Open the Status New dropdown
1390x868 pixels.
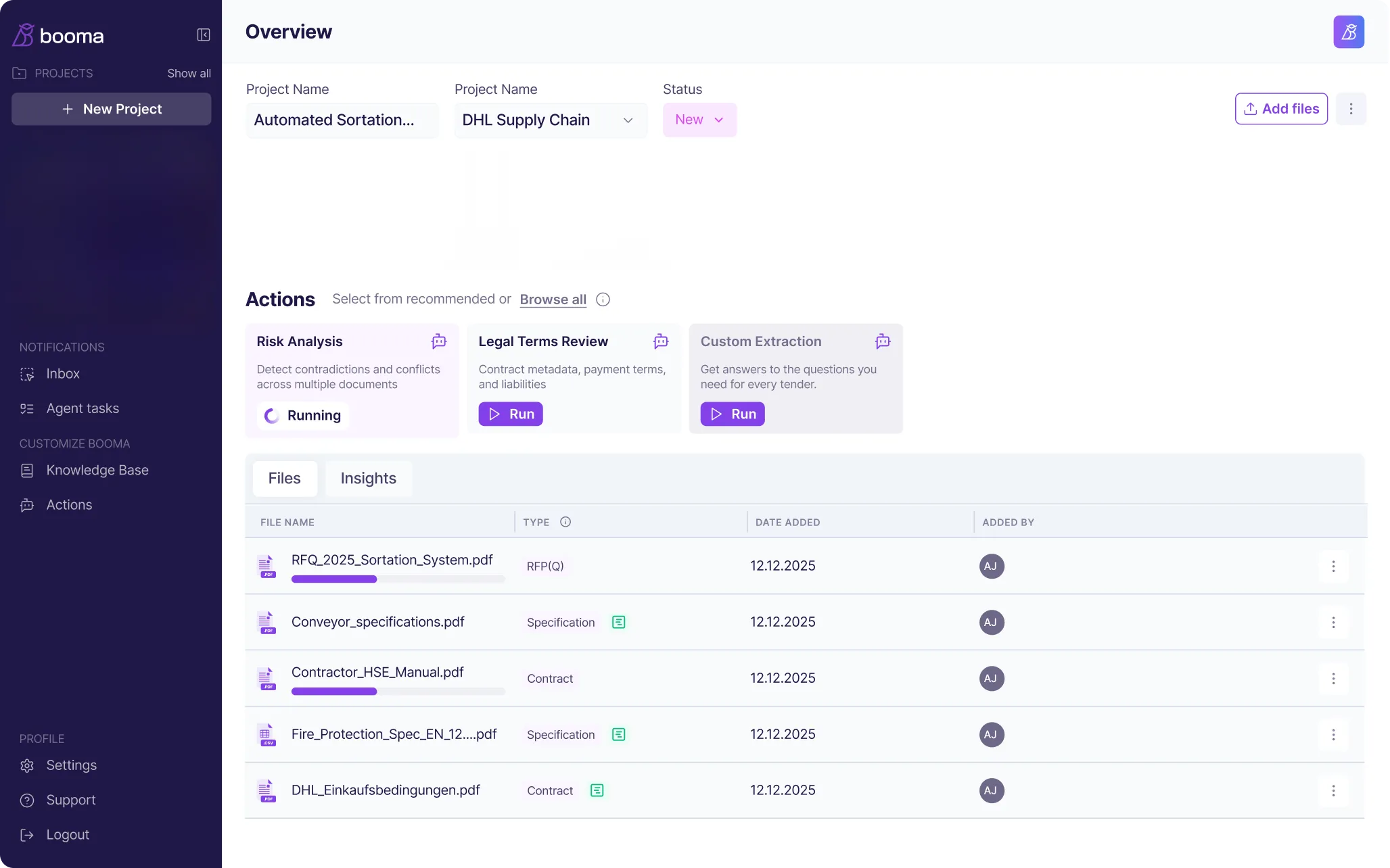699,120
